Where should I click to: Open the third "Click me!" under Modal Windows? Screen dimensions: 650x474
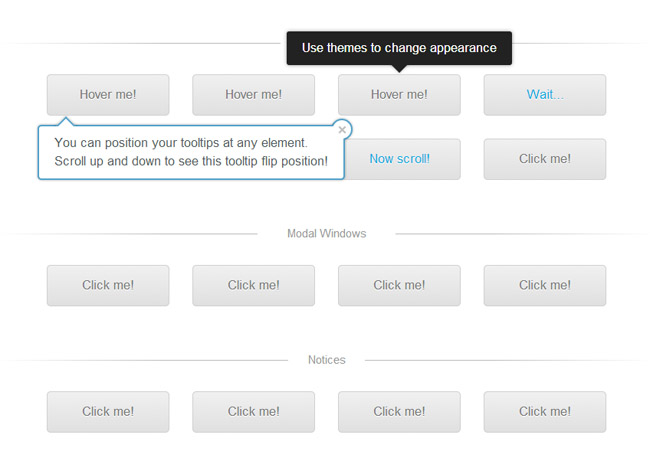399,285
